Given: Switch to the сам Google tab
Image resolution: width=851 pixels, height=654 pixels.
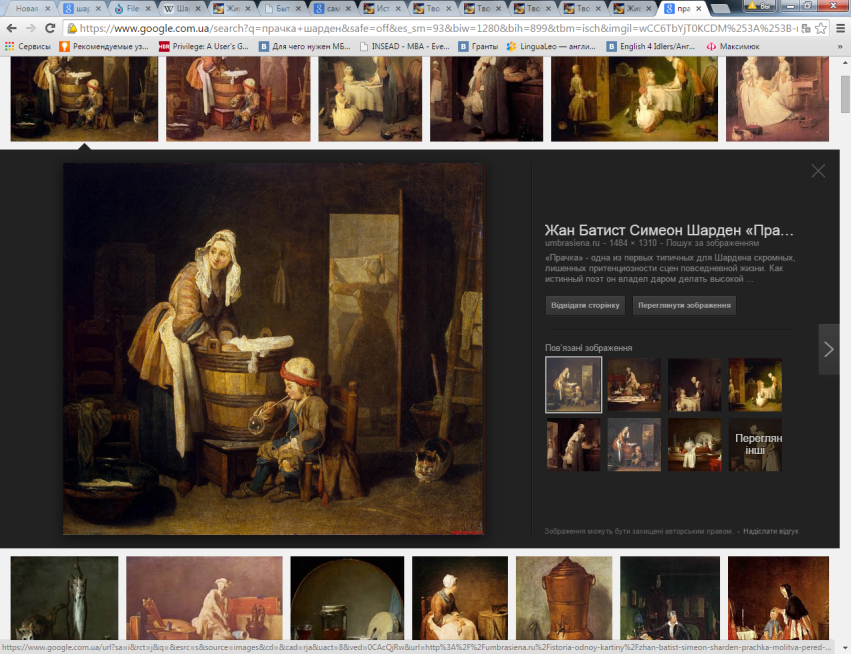Looking at the screenshot, I should (332, 8).
